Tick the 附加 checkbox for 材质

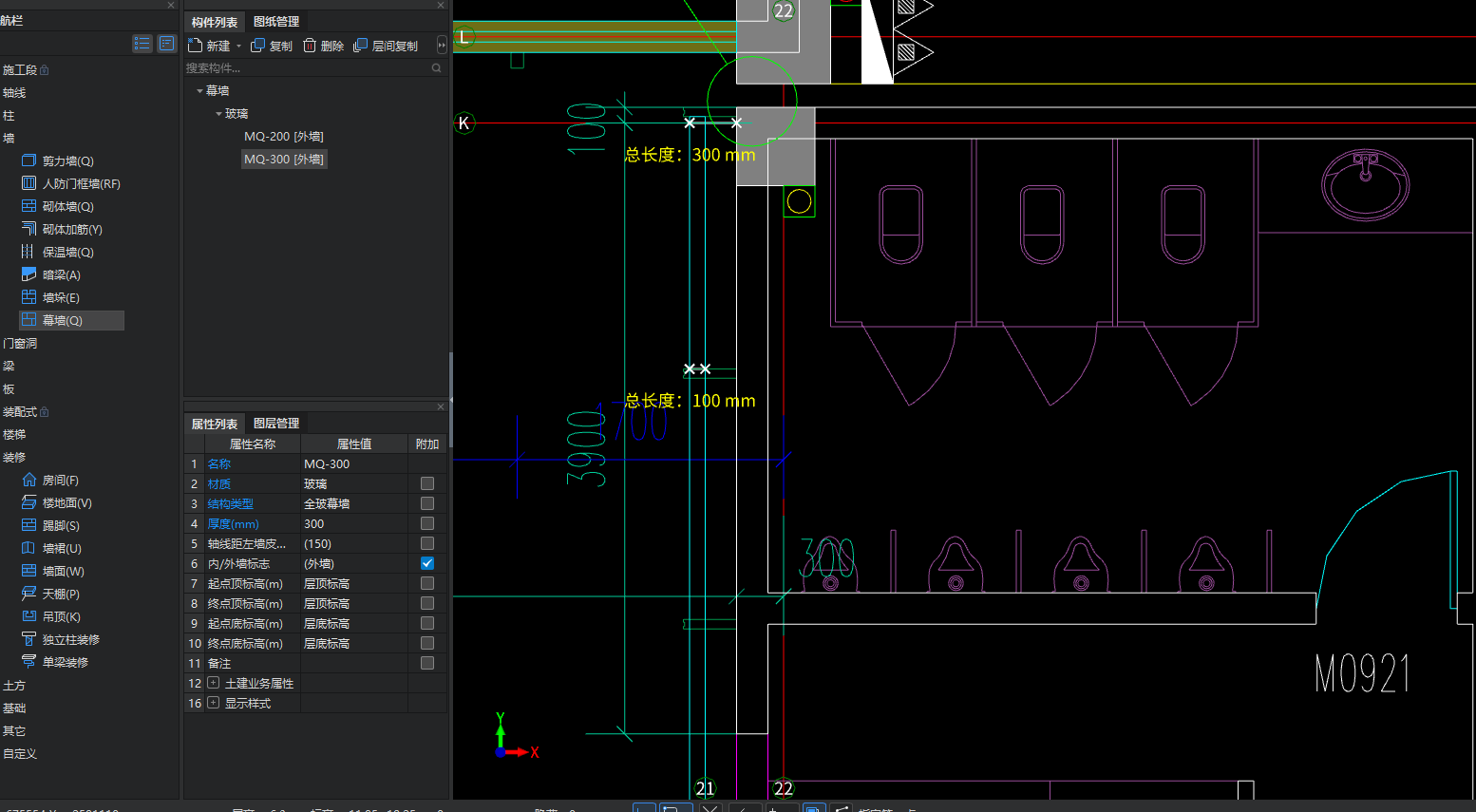(x=427, y=483)
